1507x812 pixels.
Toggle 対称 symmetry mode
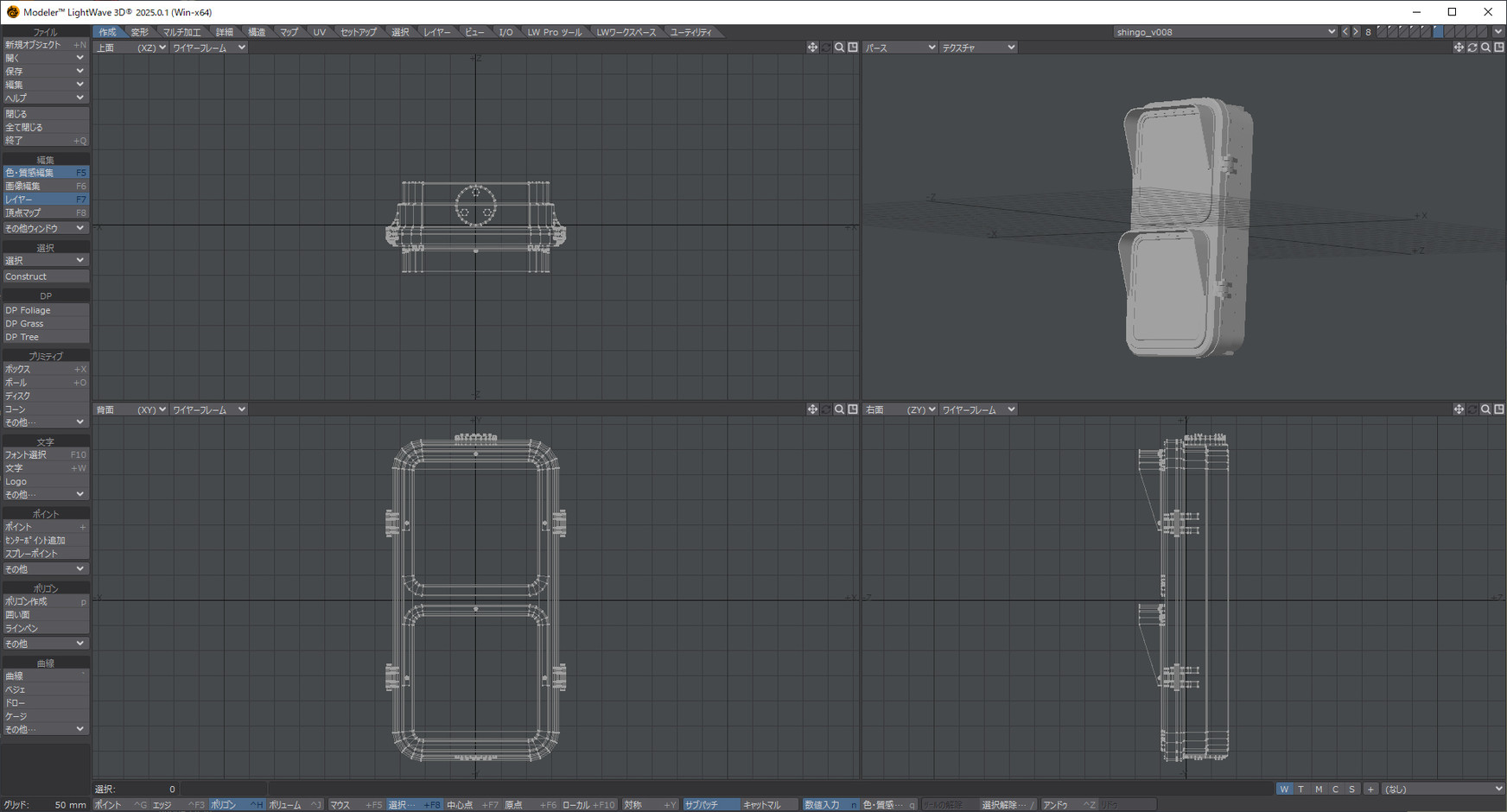tap(650, 805)
